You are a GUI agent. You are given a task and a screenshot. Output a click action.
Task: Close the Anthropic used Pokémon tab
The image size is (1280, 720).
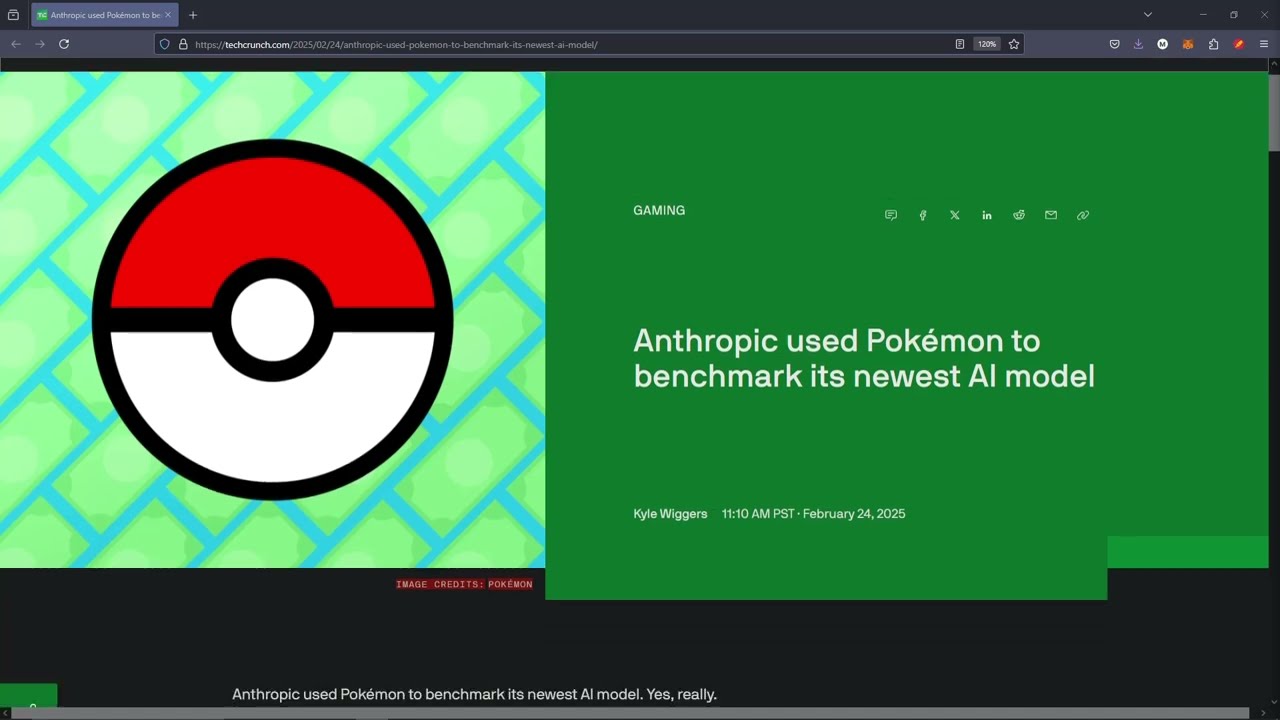[168, 15]
